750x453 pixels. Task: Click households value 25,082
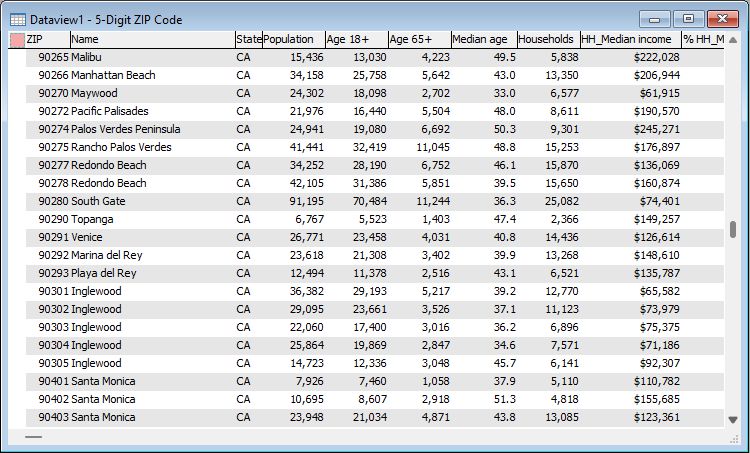pos(562,201)
